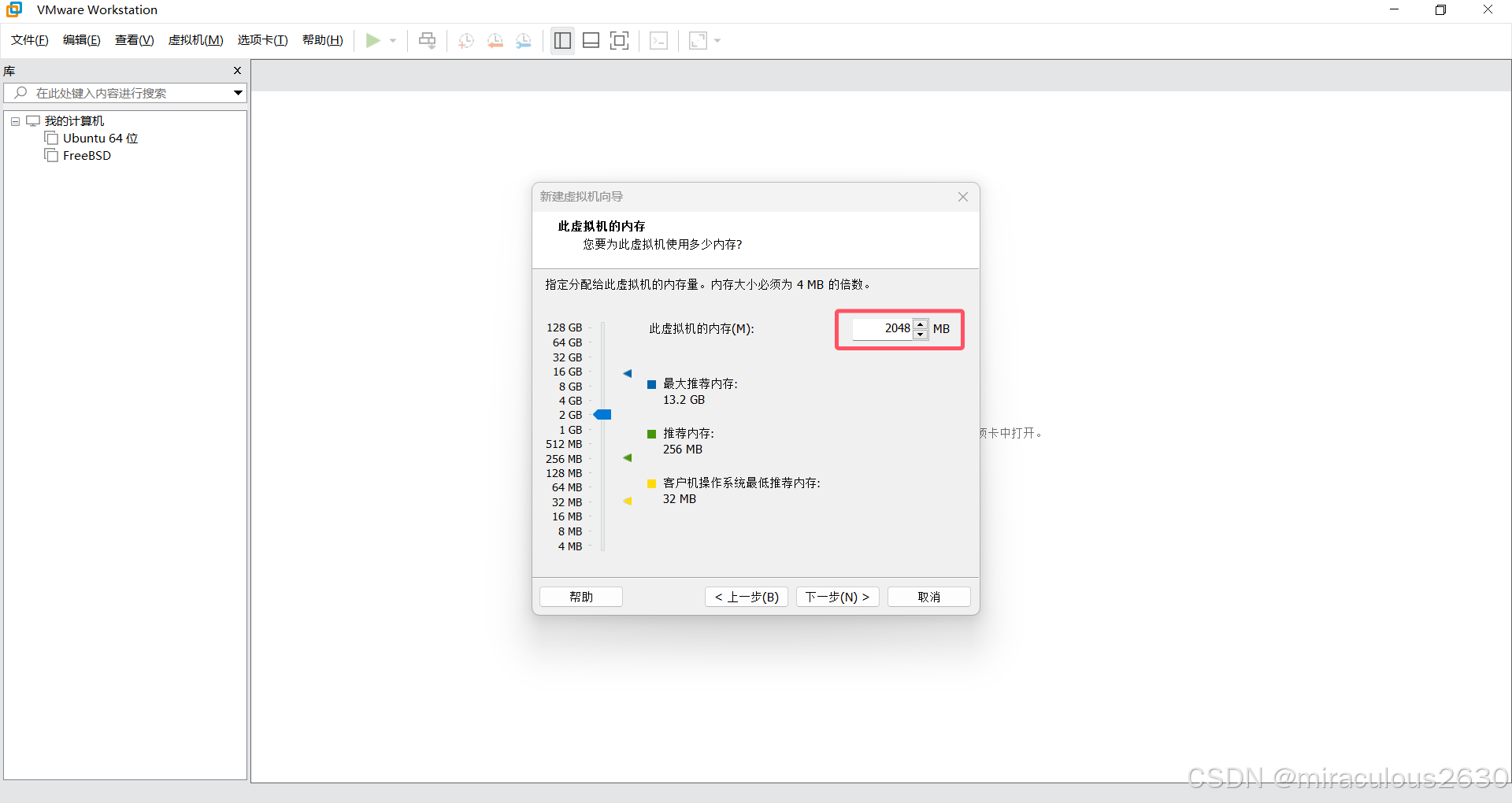Select 我的计算机 in the library tree
The image size is (1512, 803).
point(74,121)
